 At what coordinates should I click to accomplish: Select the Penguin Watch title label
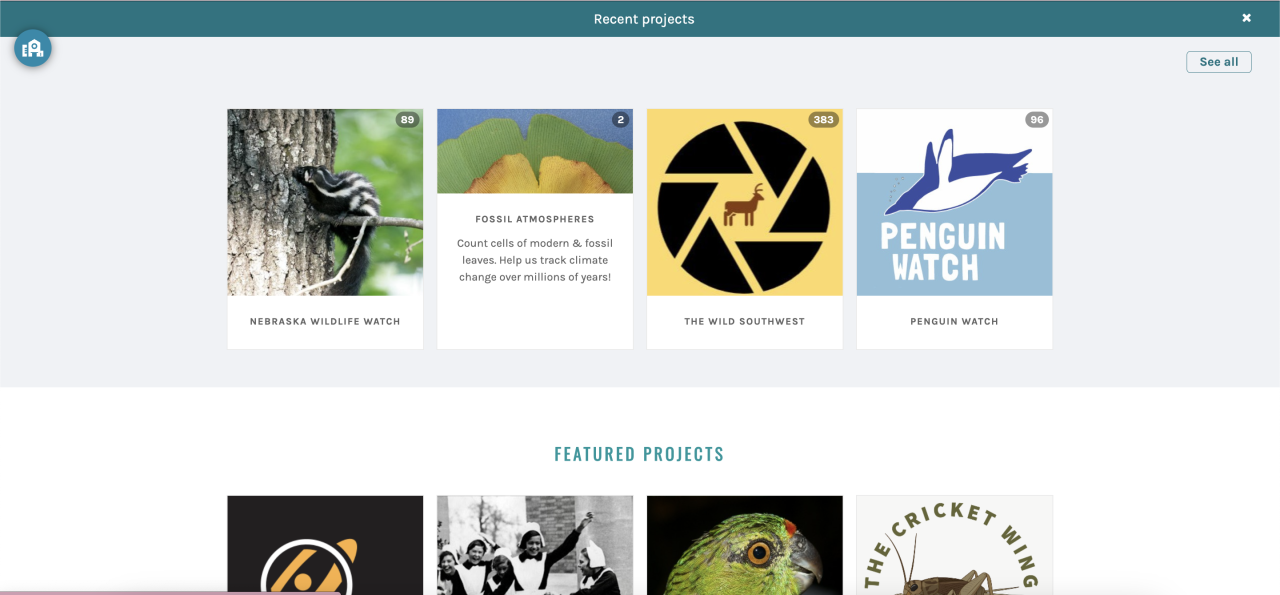(x=955, y=322)
